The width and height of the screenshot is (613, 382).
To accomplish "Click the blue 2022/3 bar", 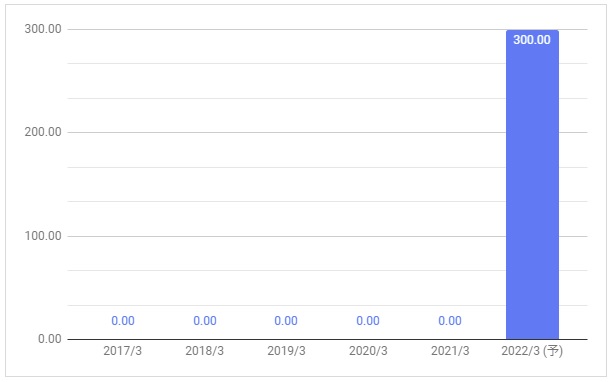I will [532, 185].
